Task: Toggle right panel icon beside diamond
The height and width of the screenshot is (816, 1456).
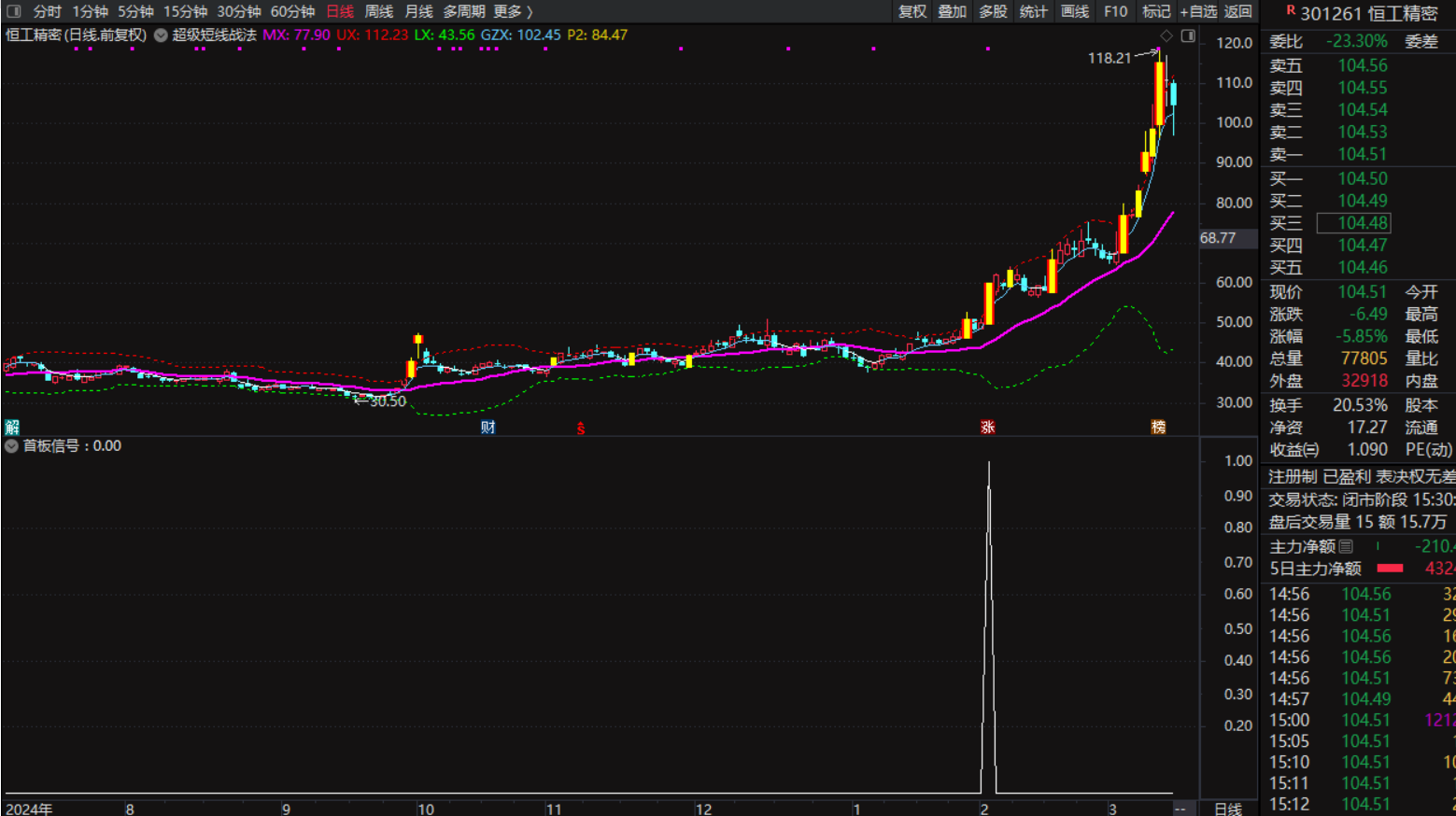Action: click(1188, 35)
